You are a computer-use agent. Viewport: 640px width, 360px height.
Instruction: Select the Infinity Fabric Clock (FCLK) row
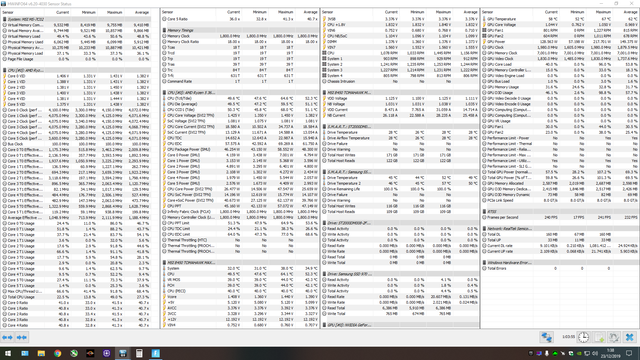pos(240,212)
